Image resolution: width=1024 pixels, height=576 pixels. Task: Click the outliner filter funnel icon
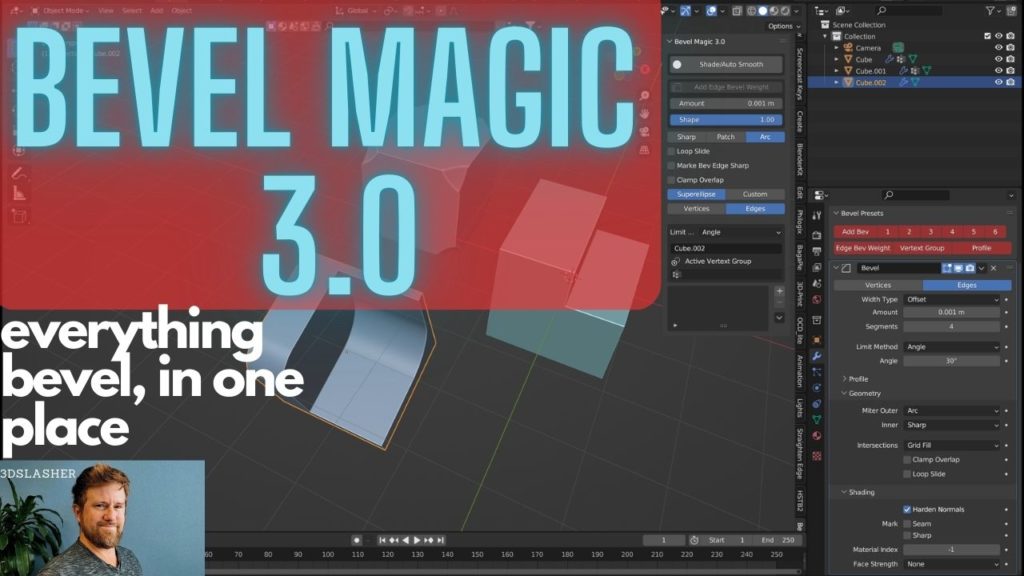pos(990,10)
